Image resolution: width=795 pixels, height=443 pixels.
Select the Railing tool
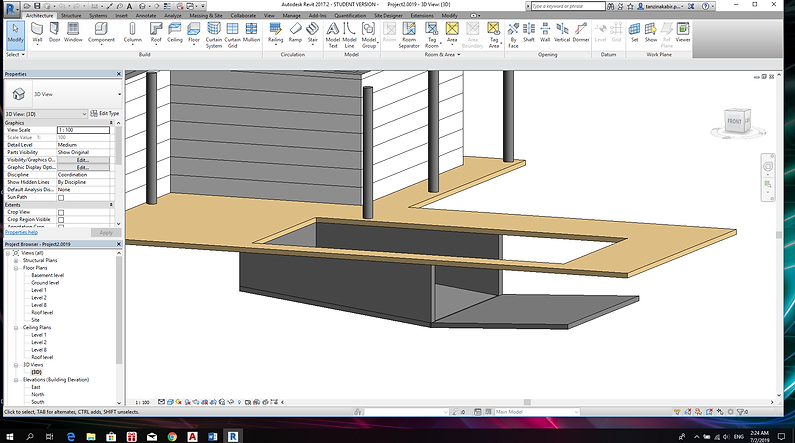275,33
